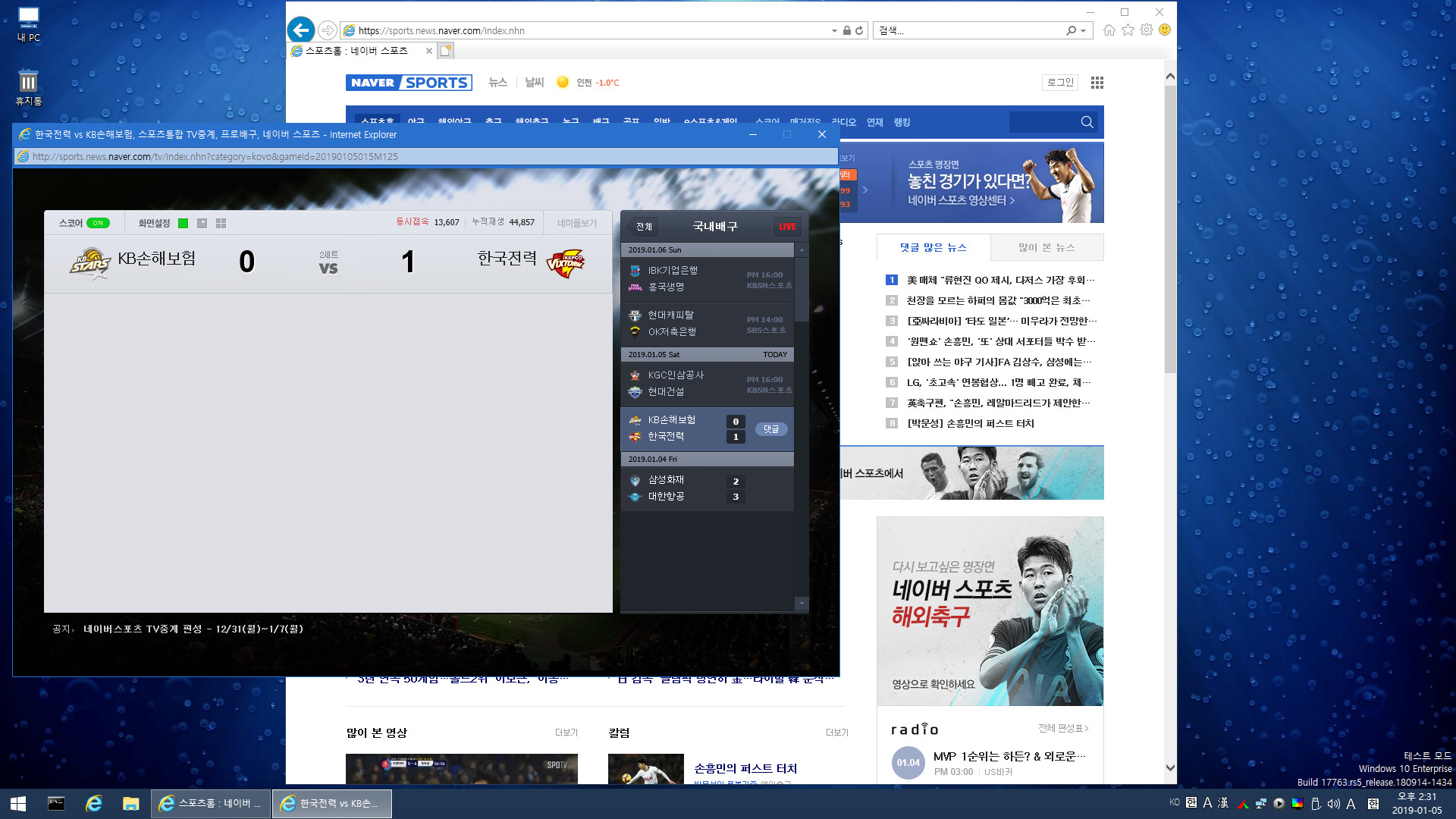Click the forward arrow in main browser
Screen dimensions: 1456x819
point(327,30)
